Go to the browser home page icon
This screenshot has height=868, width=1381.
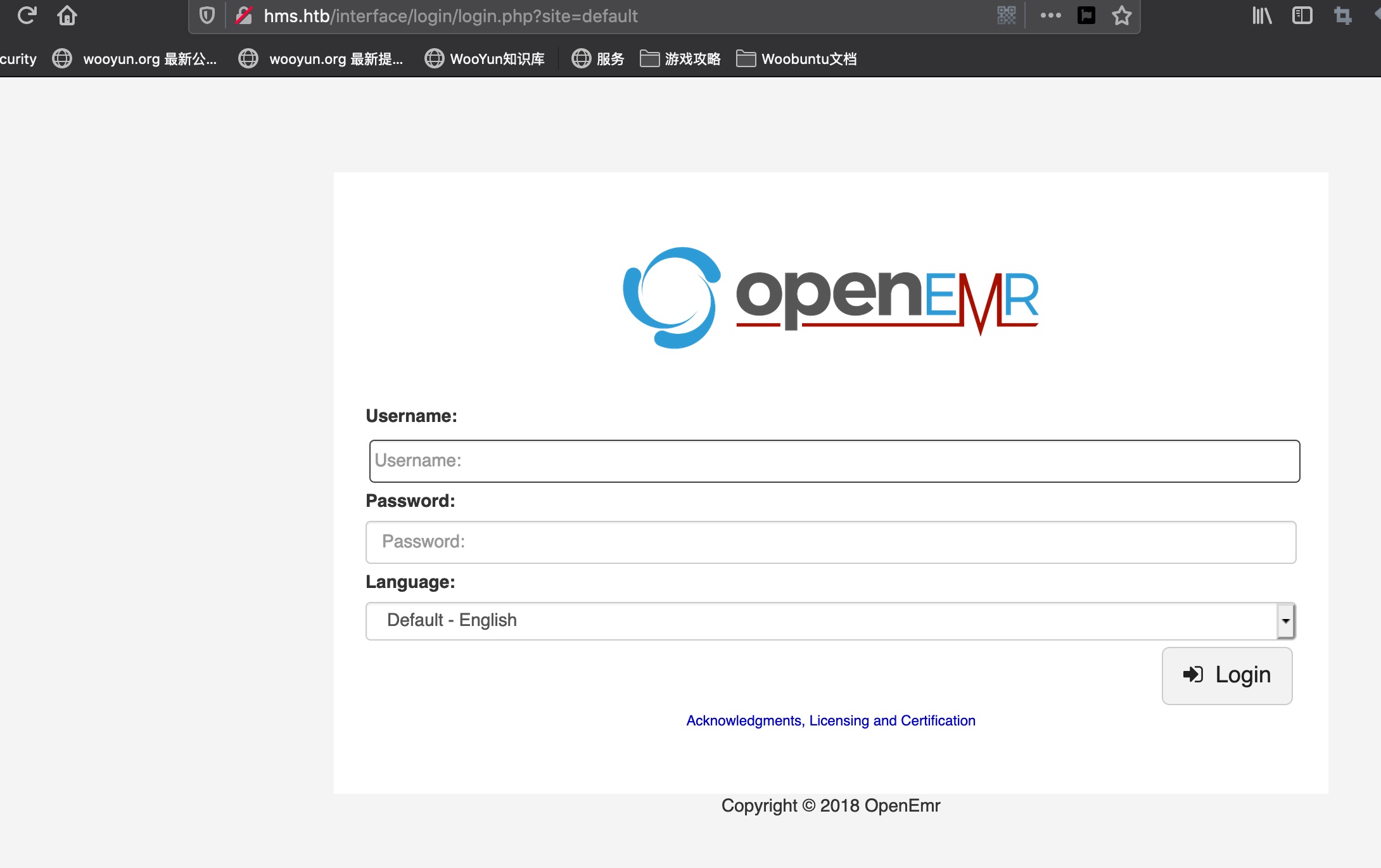point(67,15)
